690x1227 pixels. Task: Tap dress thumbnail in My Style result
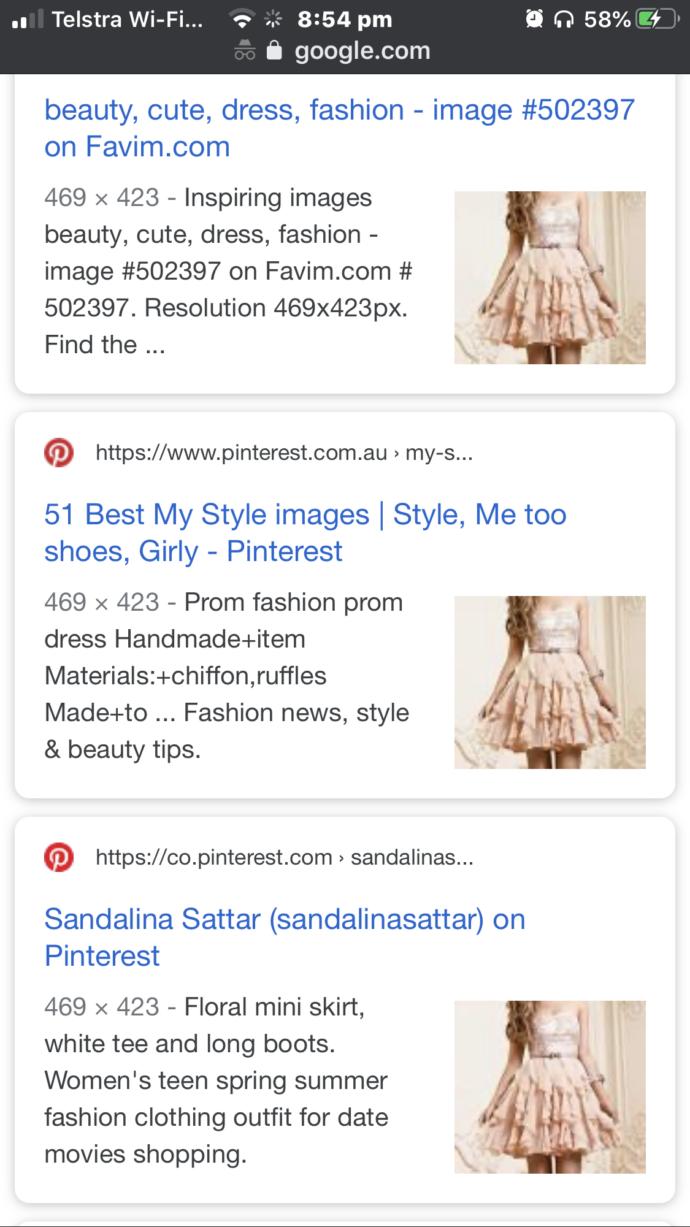point(550,682)
